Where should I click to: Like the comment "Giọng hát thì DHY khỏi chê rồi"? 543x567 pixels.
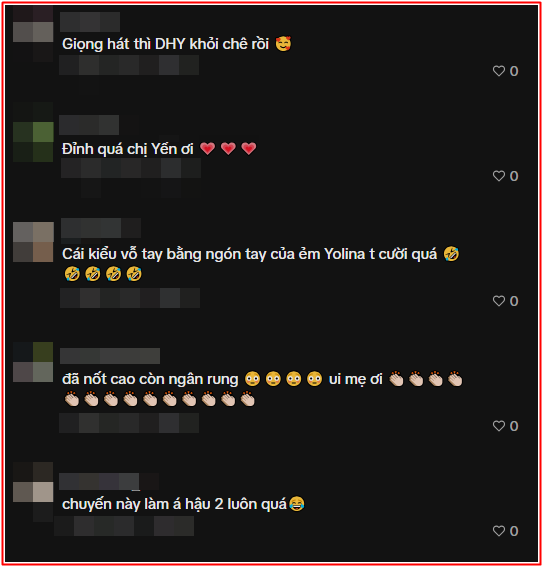click(499, 71)
